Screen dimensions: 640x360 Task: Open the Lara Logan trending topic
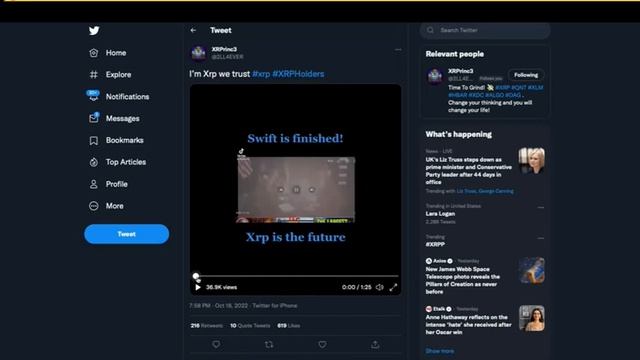point(440,214)
